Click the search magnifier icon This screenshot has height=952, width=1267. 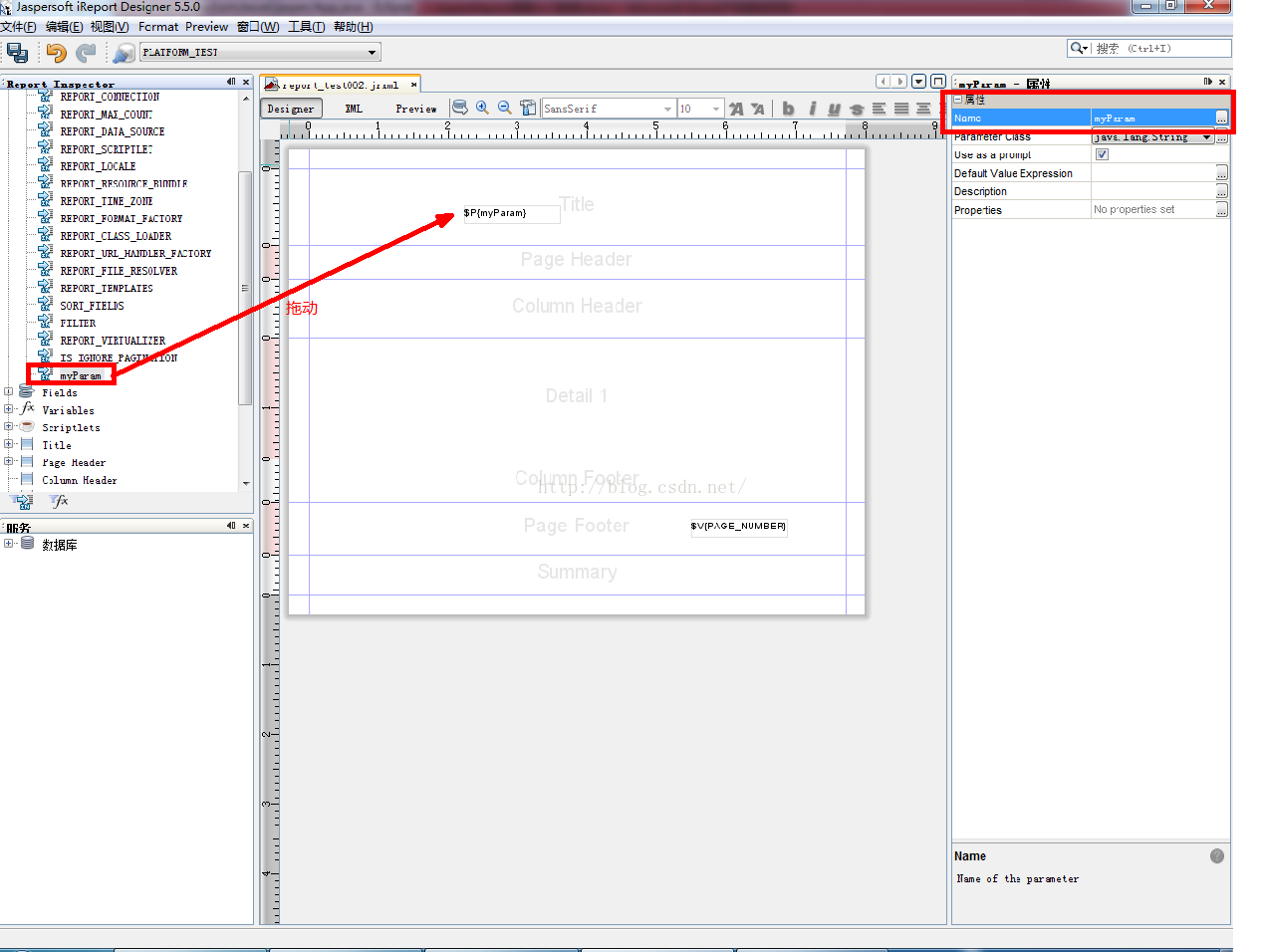1078,48
